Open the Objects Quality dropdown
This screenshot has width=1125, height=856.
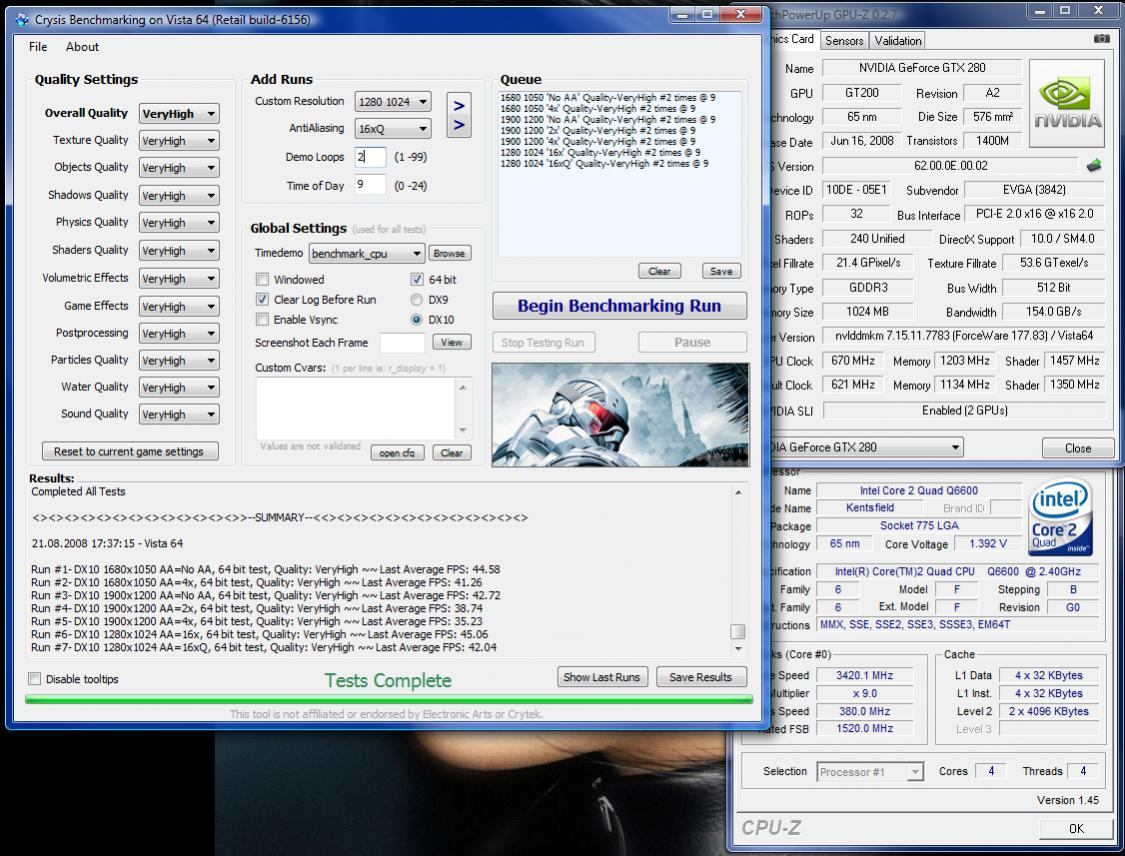[179, 168]
